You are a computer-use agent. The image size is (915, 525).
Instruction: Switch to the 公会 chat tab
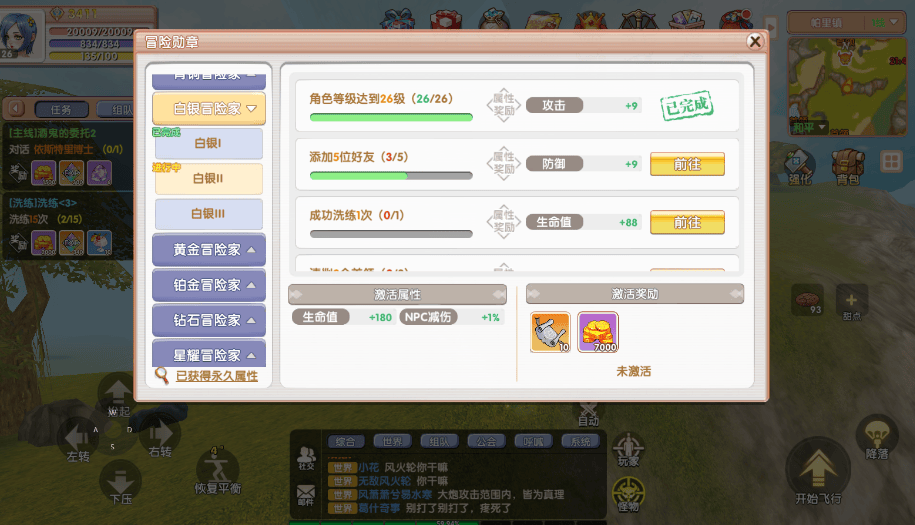click(486, 442)
